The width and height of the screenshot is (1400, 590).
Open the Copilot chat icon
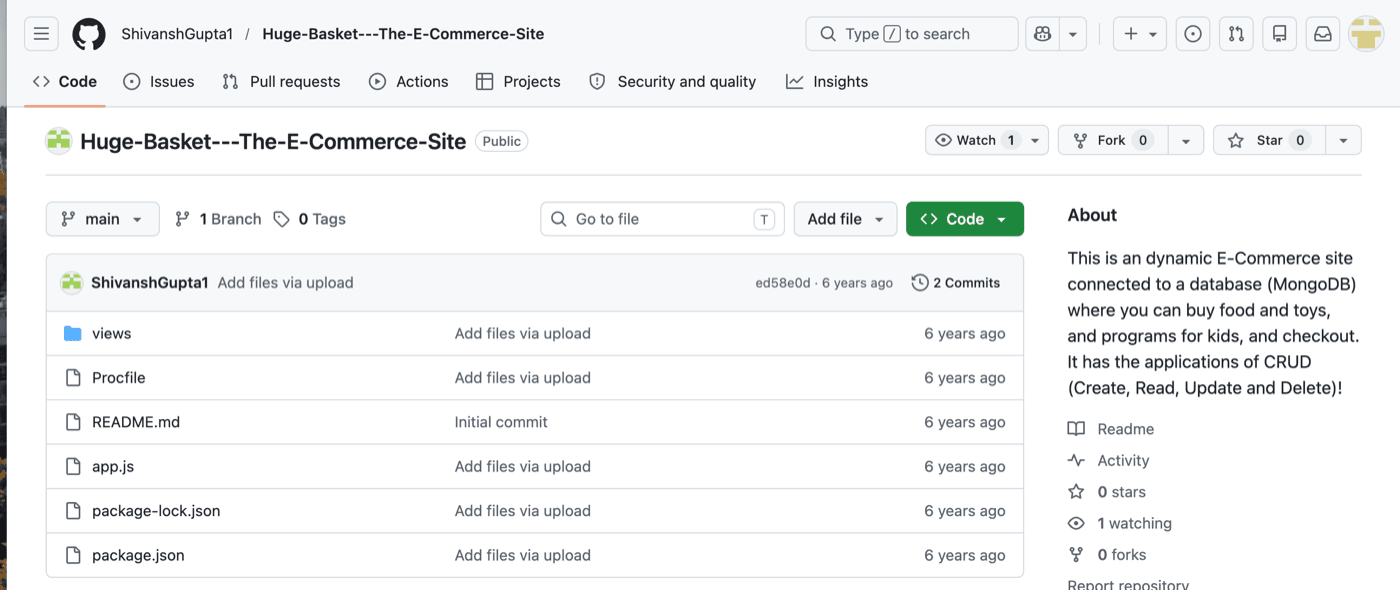(1043, 34)
